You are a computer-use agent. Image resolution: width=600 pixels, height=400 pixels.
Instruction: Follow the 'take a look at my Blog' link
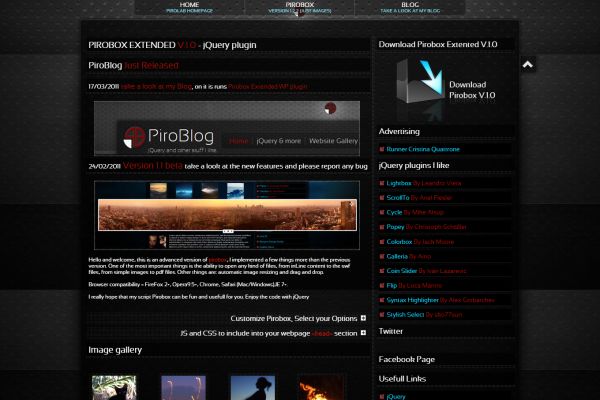click(156, 87)
